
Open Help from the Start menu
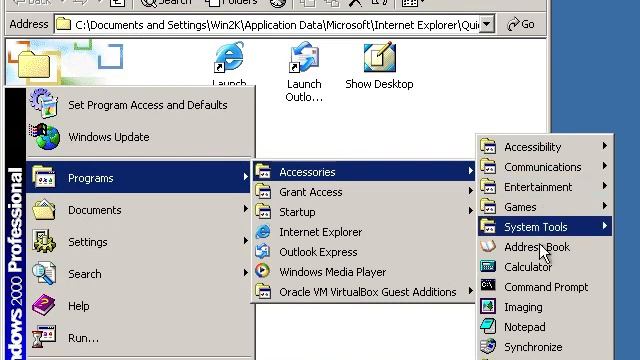pos(139,306)
